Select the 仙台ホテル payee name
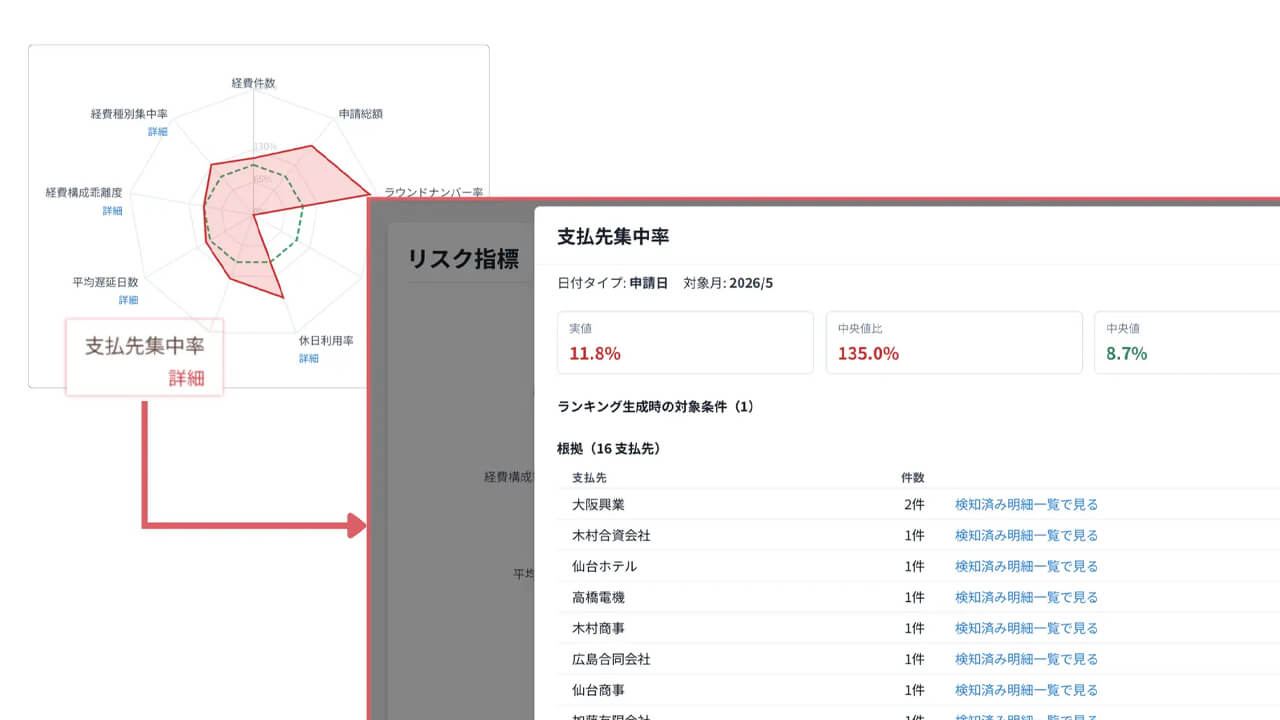The width and height of the screenshot is (1280, 720). click(604, 567)
